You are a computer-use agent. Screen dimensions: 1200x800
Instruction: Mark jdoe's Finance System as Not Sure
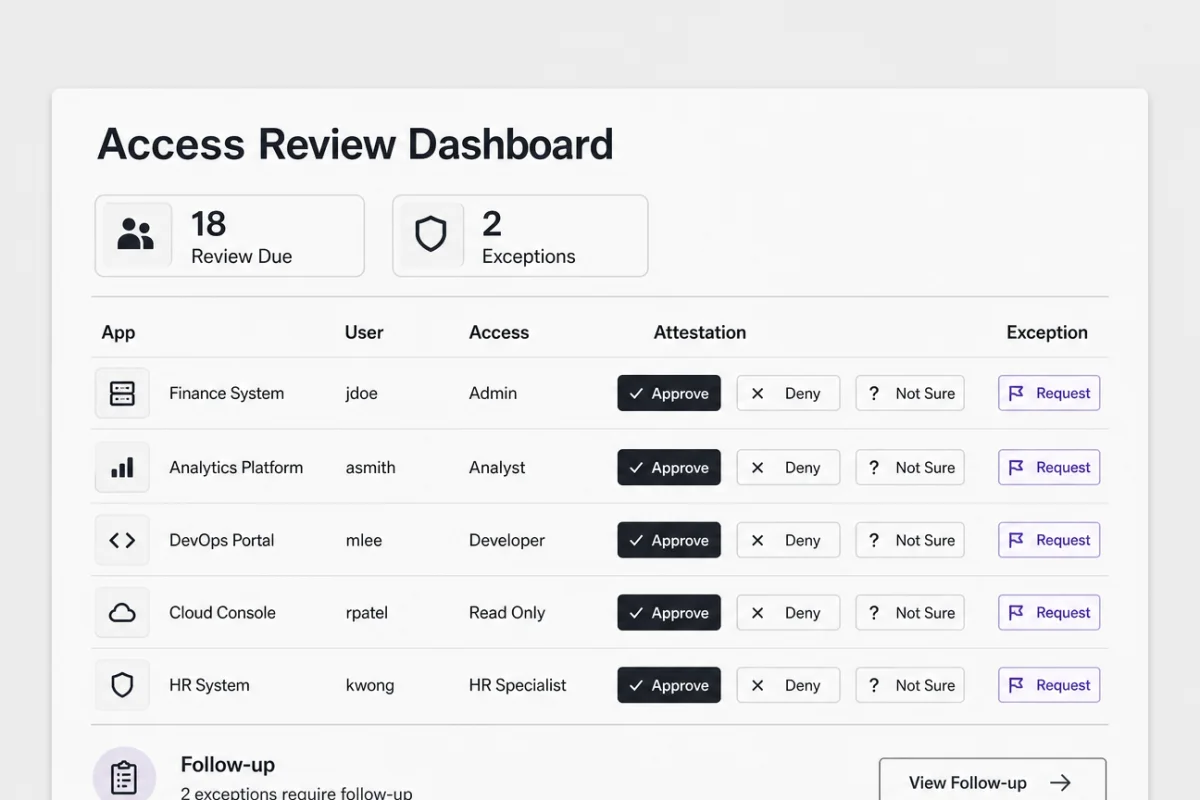pos(910,393)
